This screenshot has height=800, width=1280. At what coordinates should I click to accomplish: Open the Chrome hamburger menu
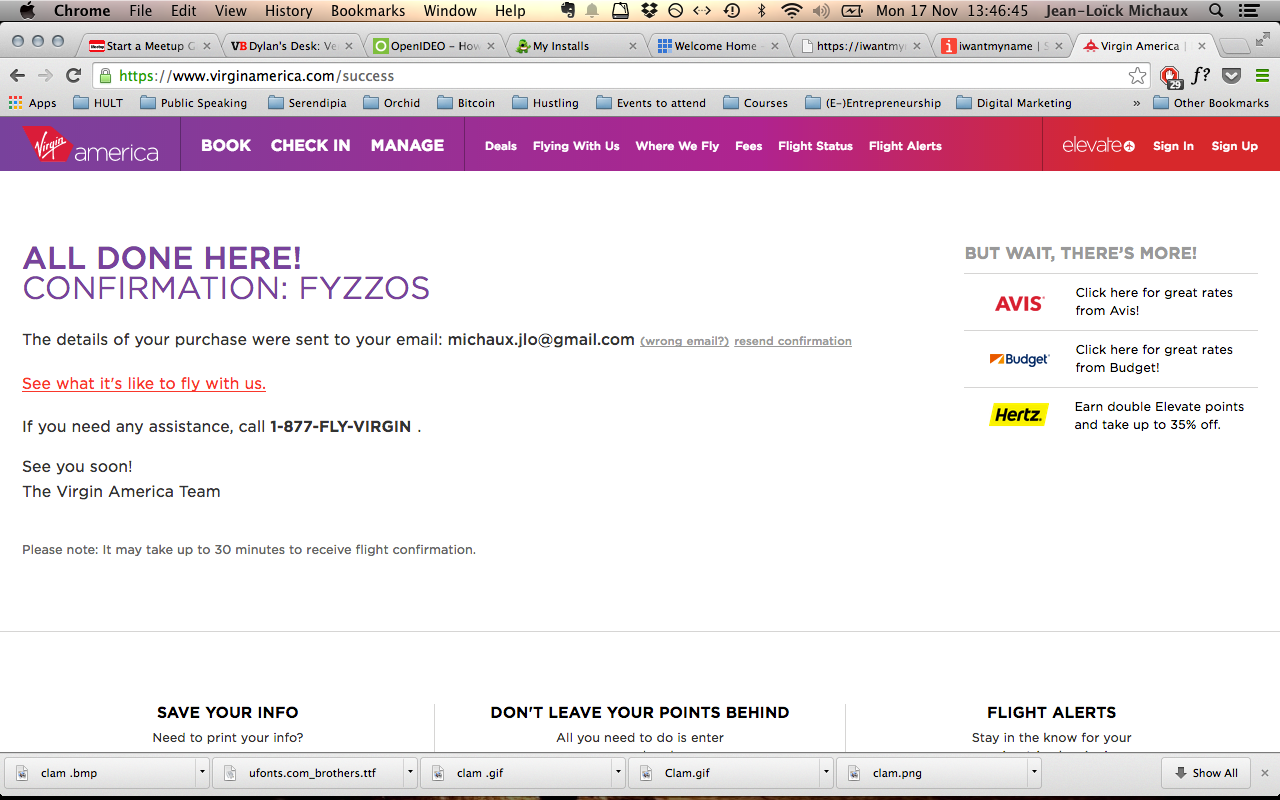(x=1262, y=76)
